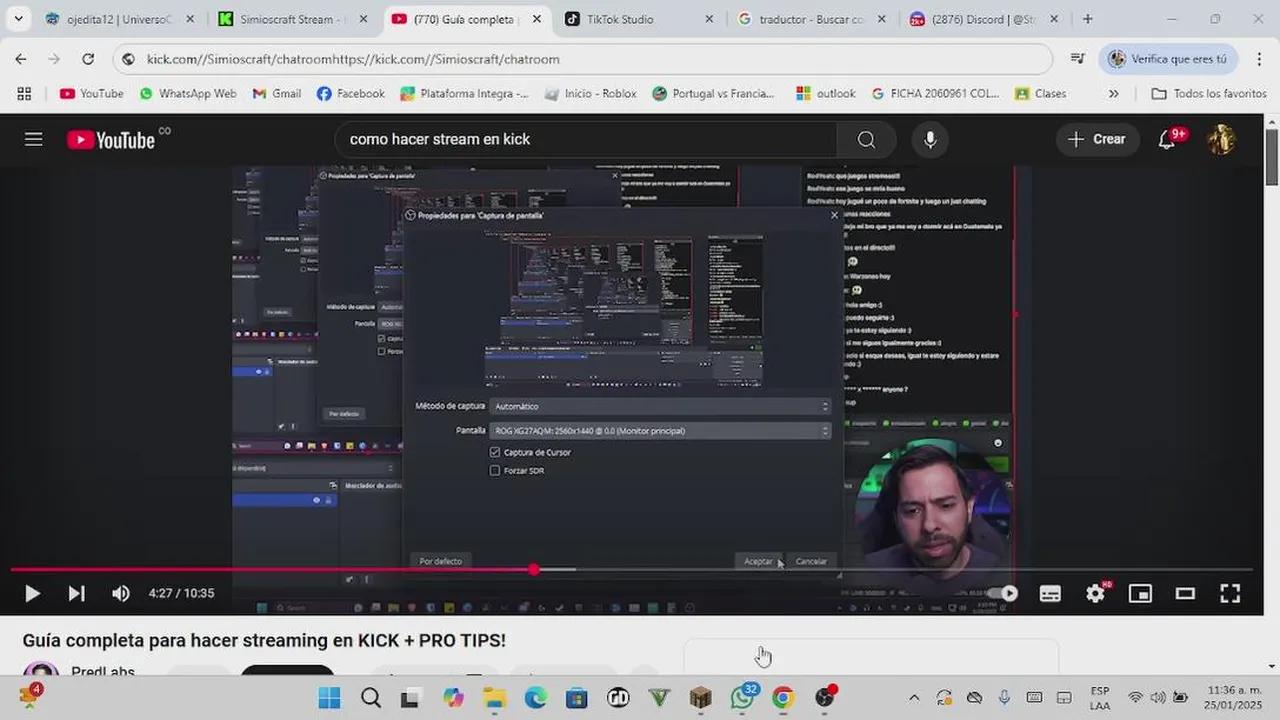This screenshot has width=1280, height=720.
Task: Switch to miniplayer mode
Action: [1140, 593]
